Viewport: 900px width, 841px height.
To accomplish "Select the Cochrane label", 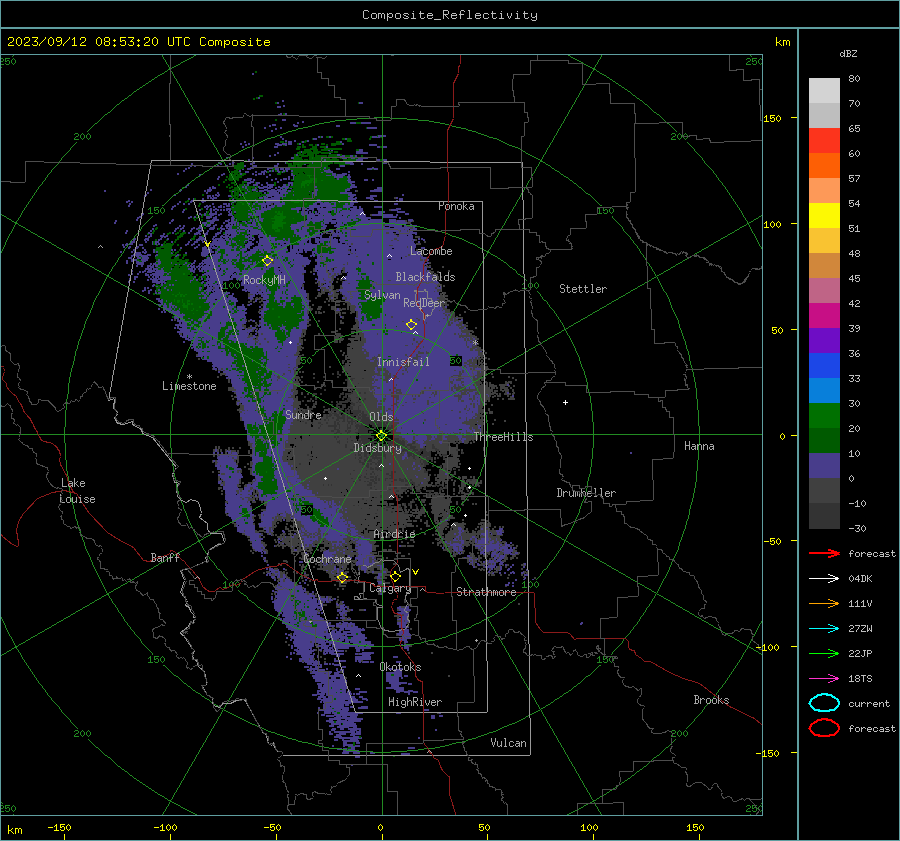I will [327, 559].
